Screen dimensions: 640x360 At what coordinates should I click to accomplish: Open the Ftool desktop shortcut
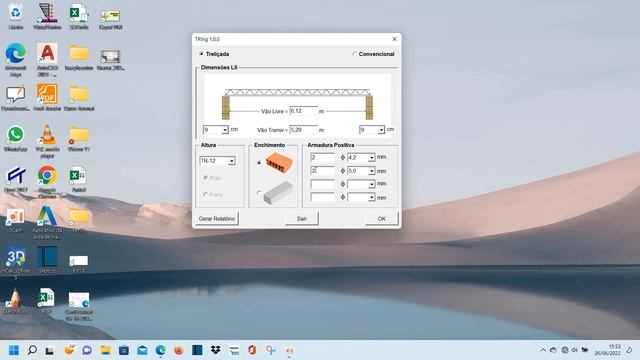pyautogui.click(x=16, y=180)
